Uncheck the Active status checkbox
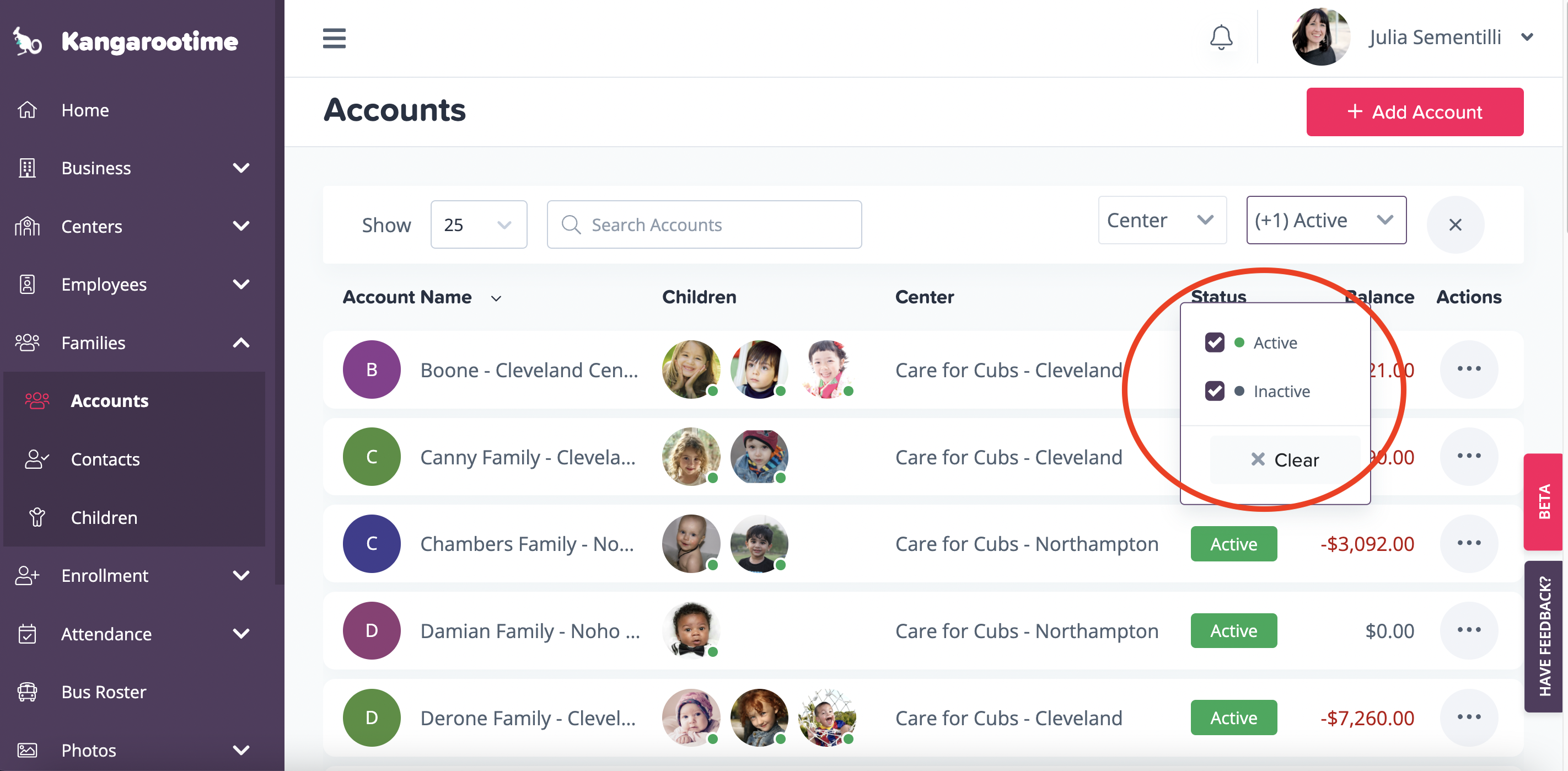 tap(1215, 342)
